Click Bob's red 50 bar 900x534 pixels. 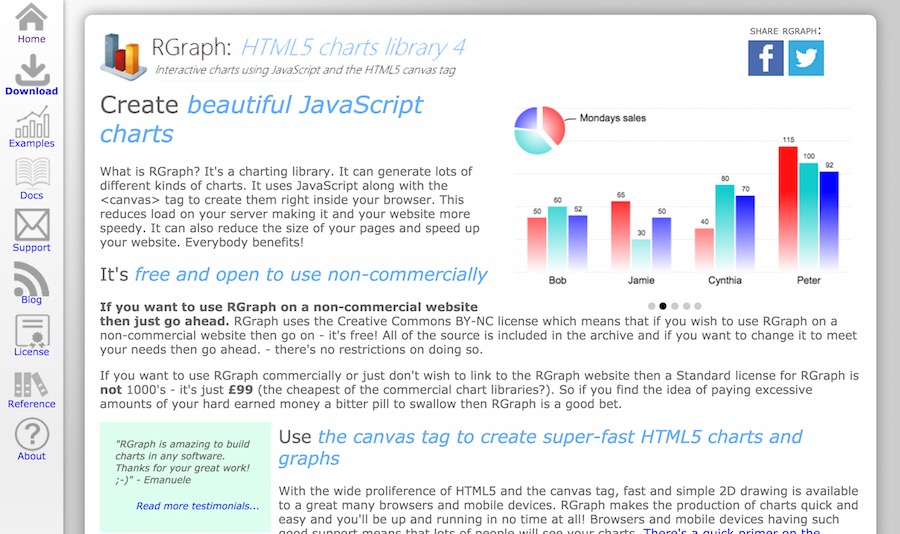(537, 243)
